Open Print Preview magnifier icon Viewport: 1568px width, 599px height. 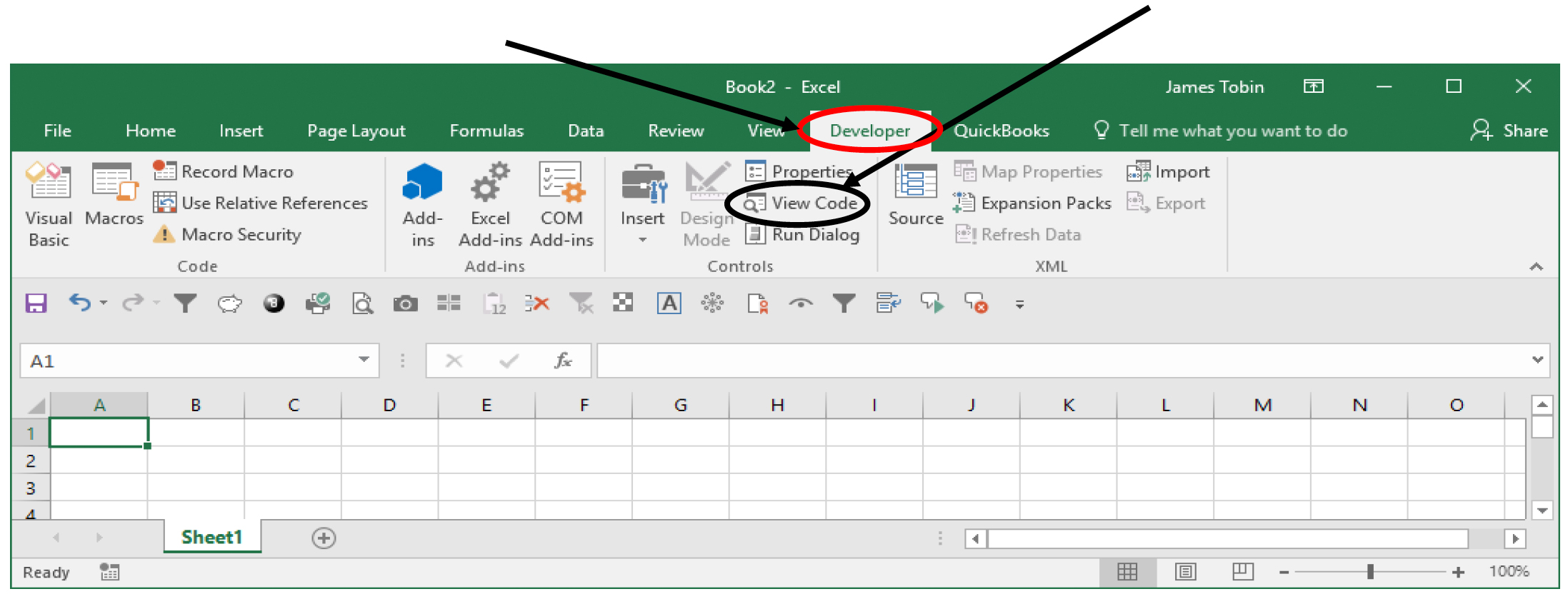pyautogui.click(x=363, y=303)
